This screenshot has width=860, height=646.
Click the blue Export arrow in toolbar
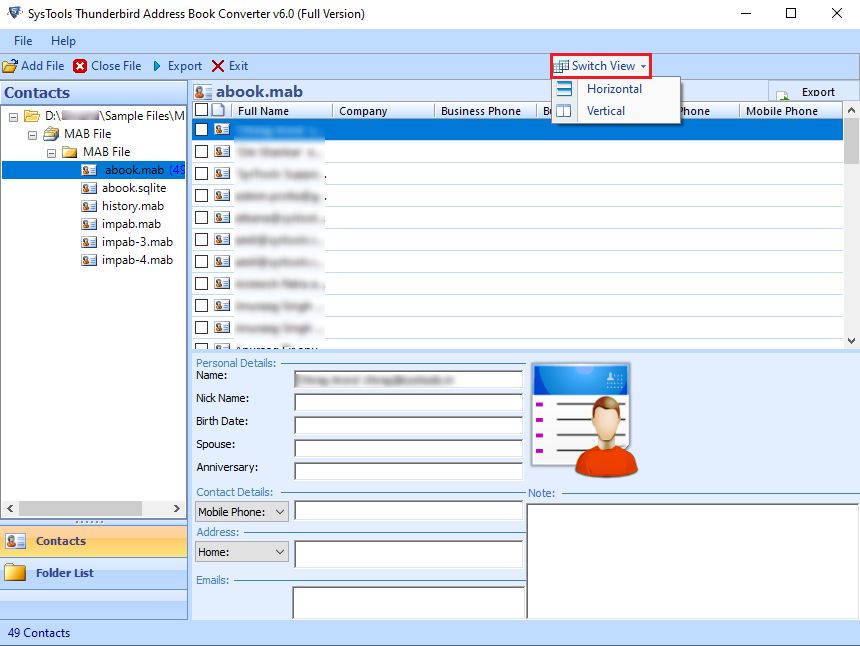coord(157,66)
